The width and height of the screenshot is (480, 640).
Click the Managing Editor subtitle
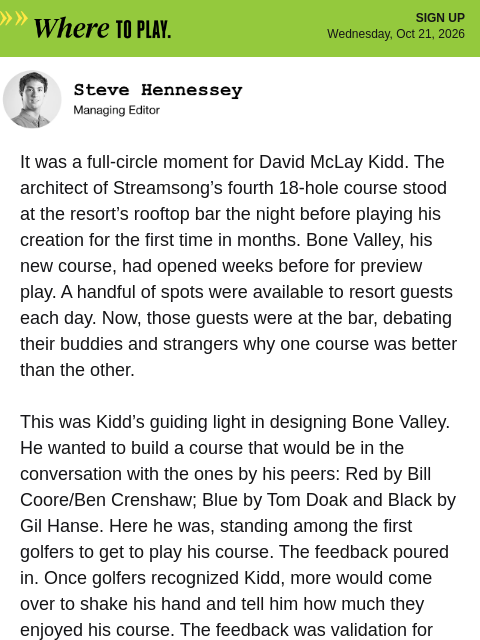(x=116, y=110)
